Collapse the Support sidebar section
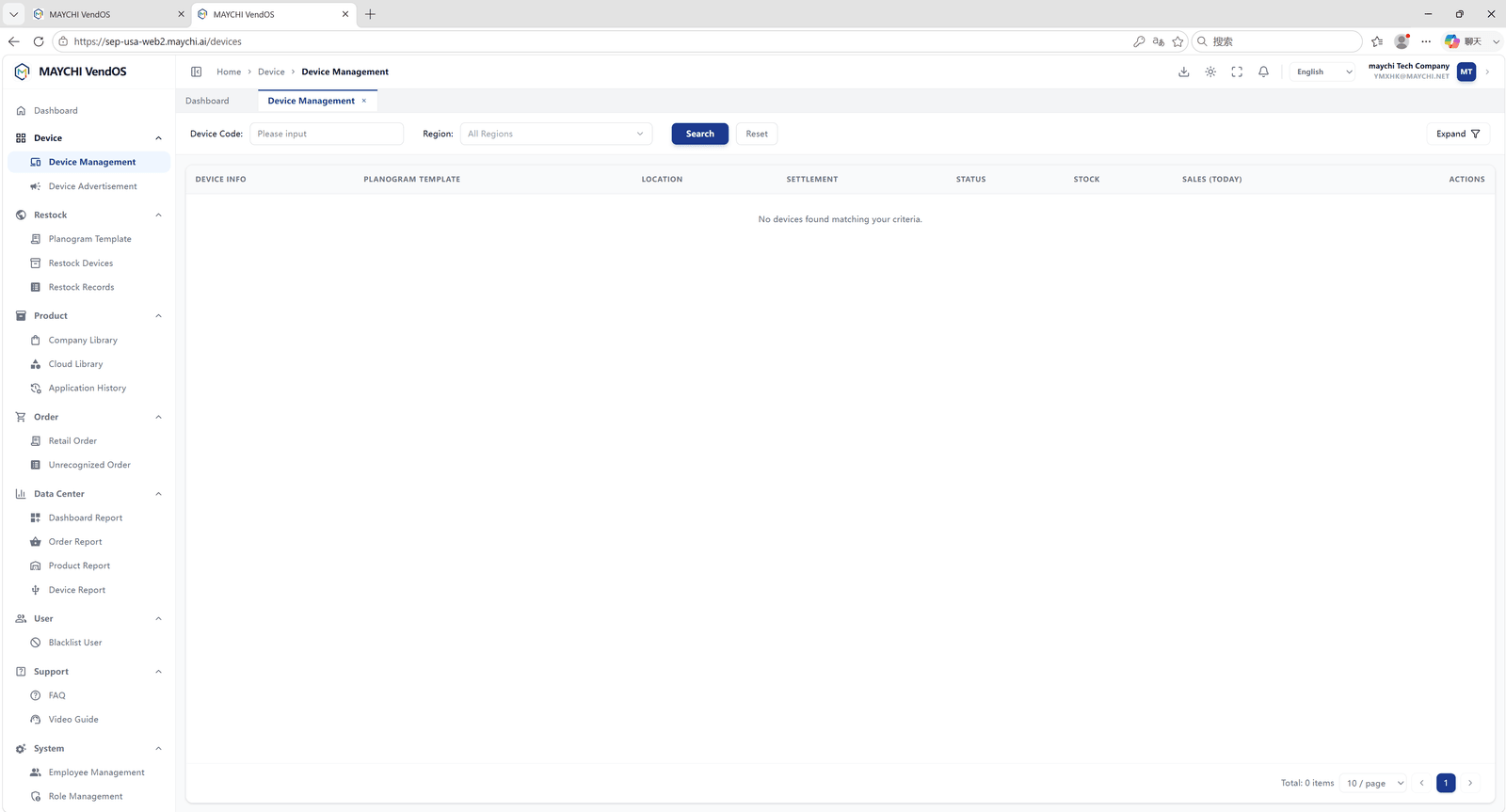 [x=88, y=672]
